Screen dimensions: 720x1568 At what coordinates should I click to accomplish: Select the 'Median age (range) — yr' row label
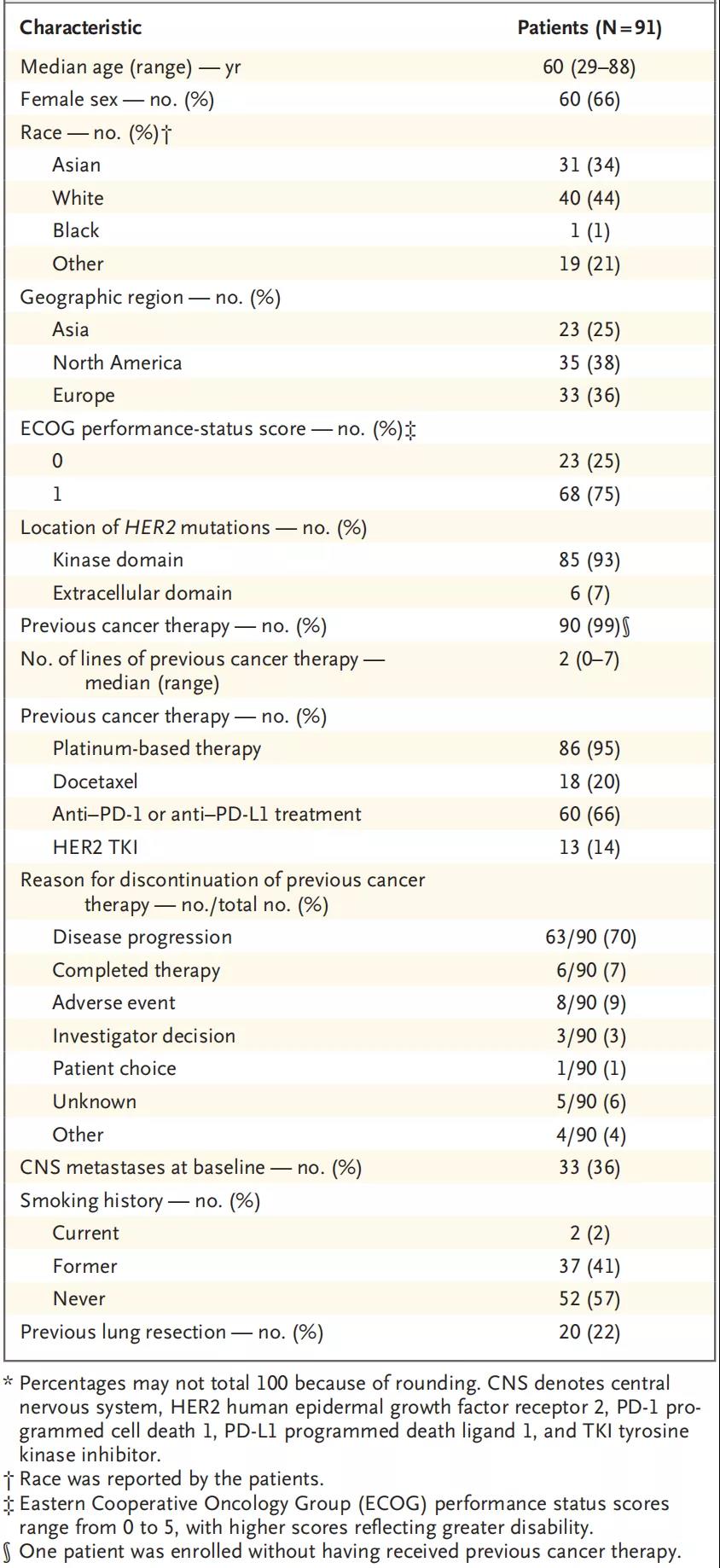pos(131,67)
